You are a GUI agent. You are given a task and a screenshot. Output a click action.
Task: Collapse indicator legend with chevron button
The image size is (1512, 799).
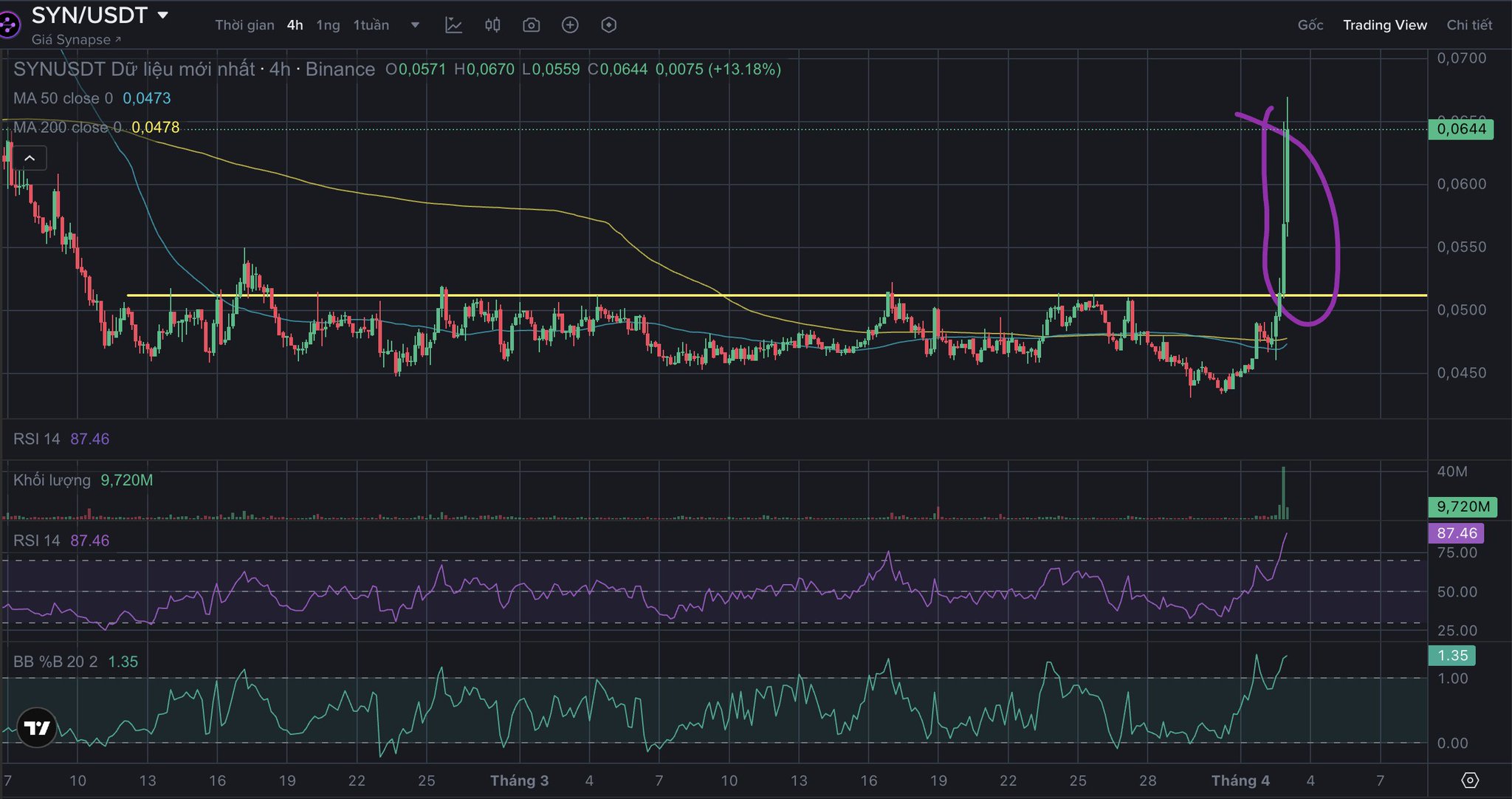30,158
